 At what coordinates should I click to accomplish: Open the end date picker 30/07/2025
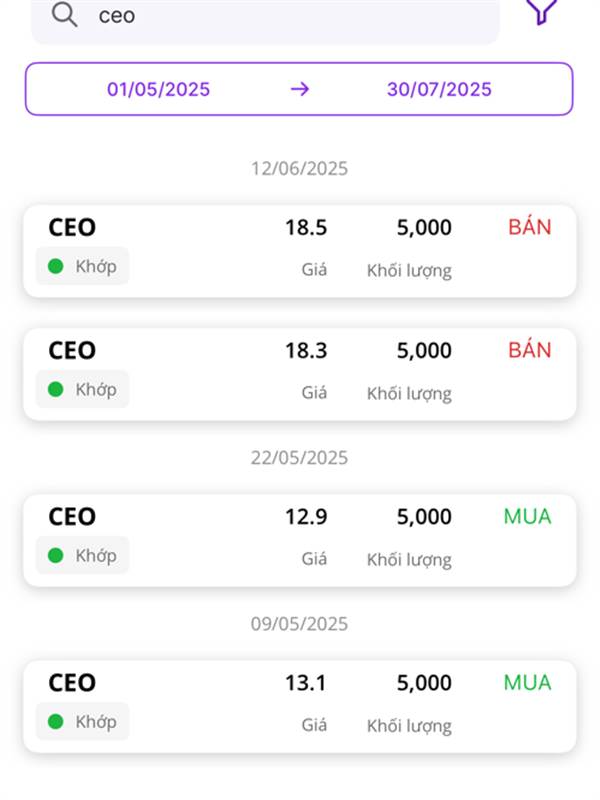pyautogui.click(x=439, y=89)
